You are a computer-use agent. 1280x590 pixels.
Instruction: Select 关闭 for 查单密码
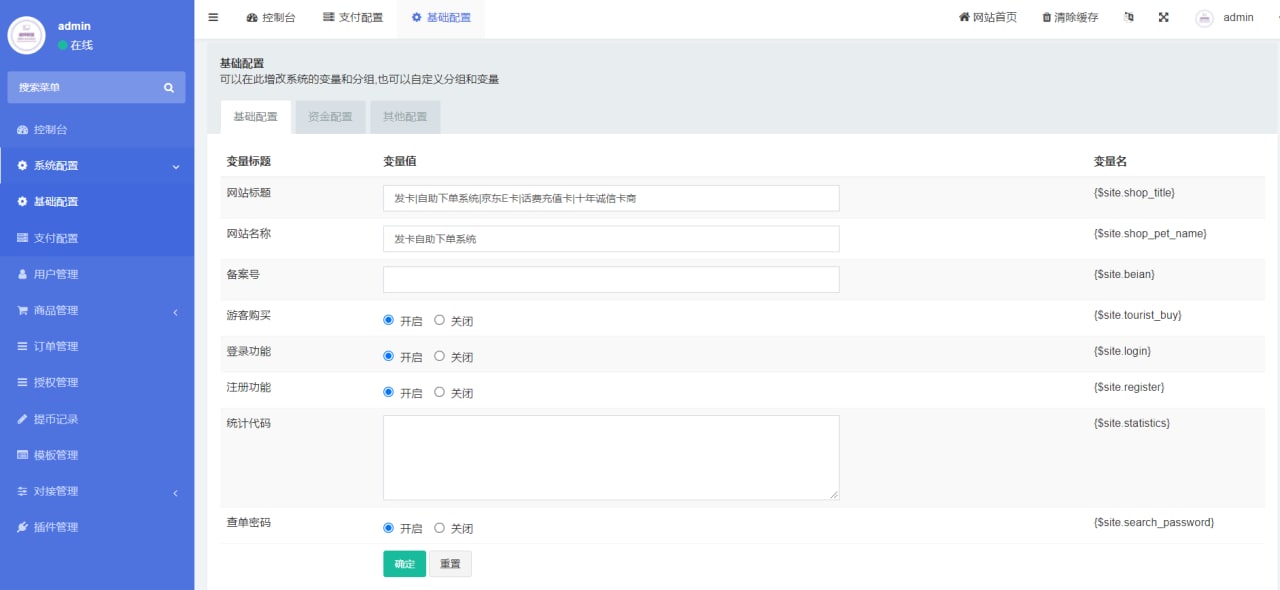pos(439,527)
